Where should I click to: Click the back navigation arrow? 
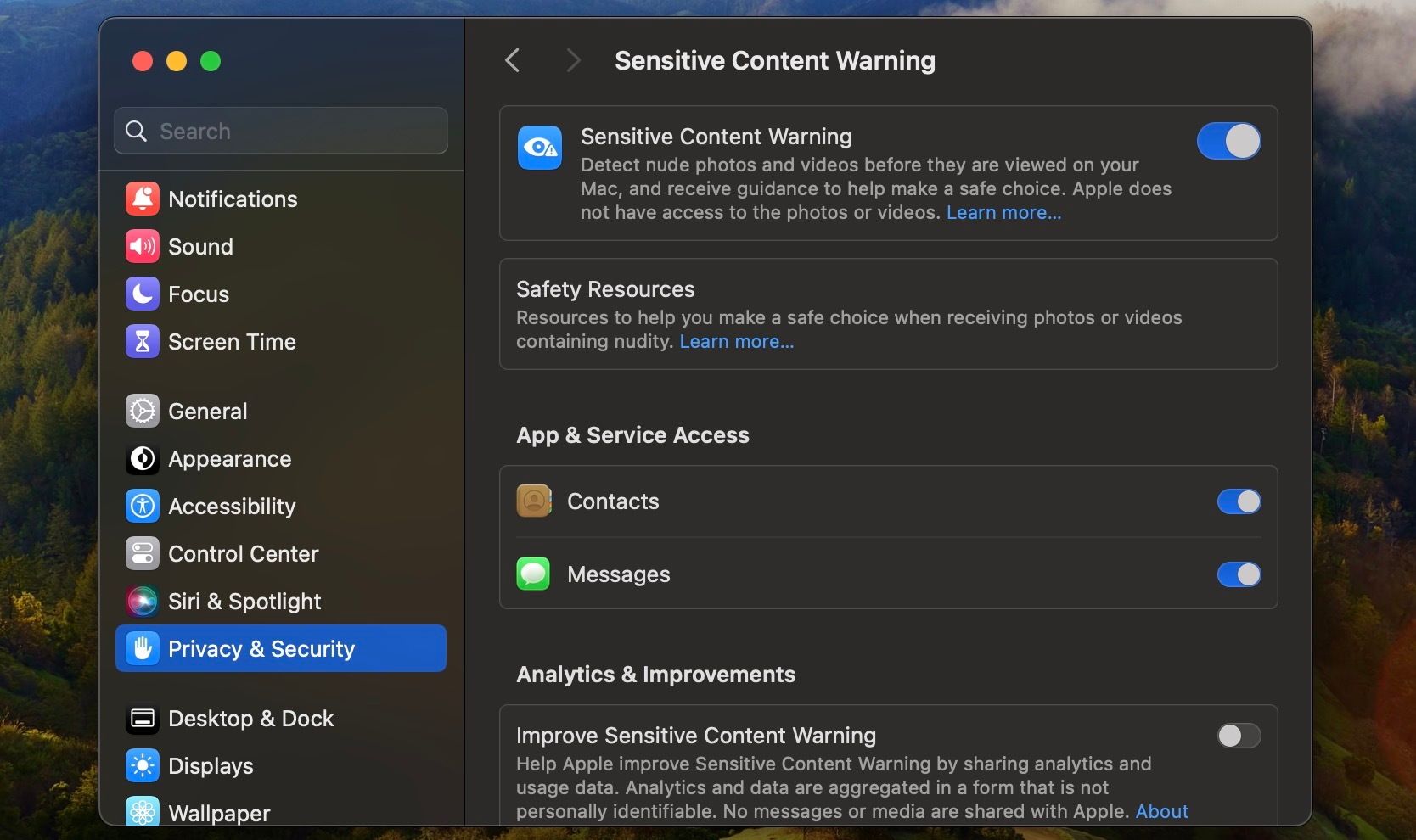(x=512, y=60)
